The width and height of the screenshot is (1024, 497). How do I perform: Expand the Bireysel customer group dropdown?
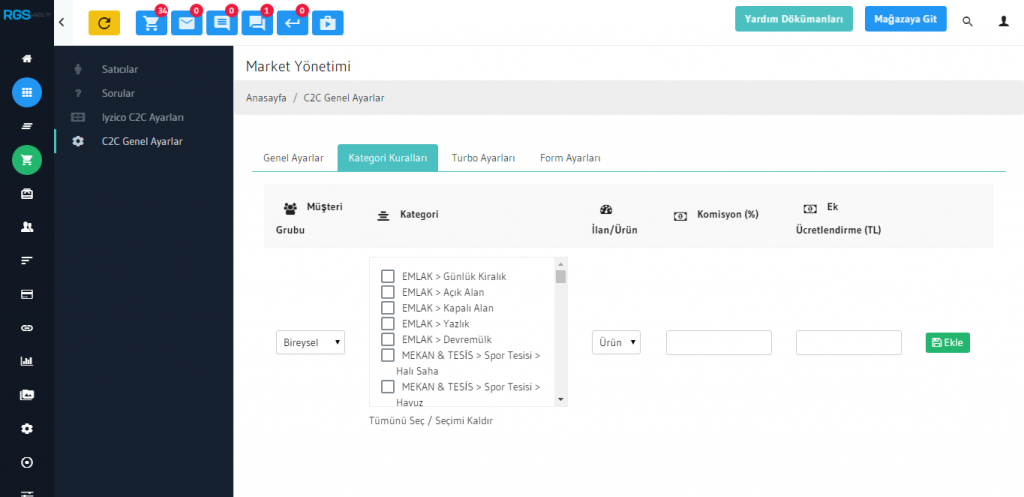click(x=311, y=342)
